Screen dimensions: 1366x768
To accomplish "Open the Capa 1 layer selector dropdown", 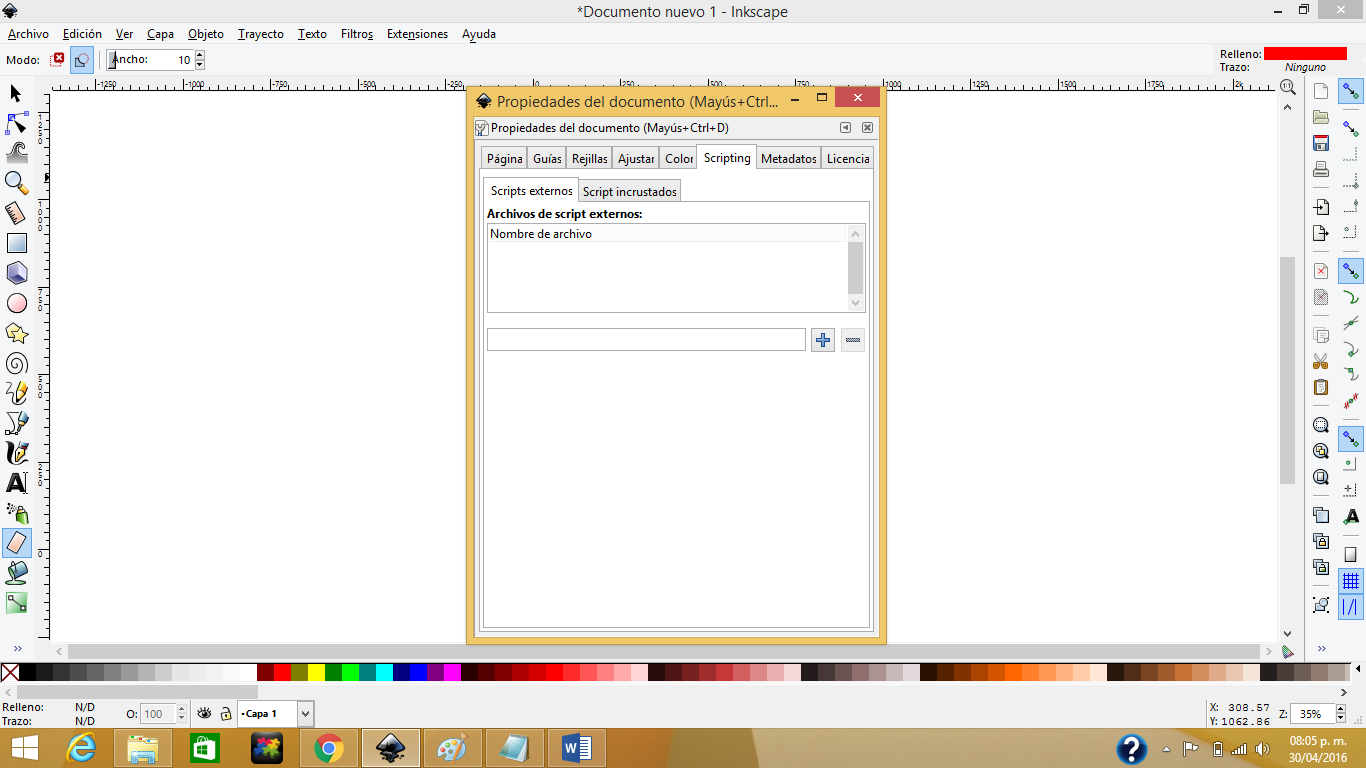I will click(x=305, y=713).
